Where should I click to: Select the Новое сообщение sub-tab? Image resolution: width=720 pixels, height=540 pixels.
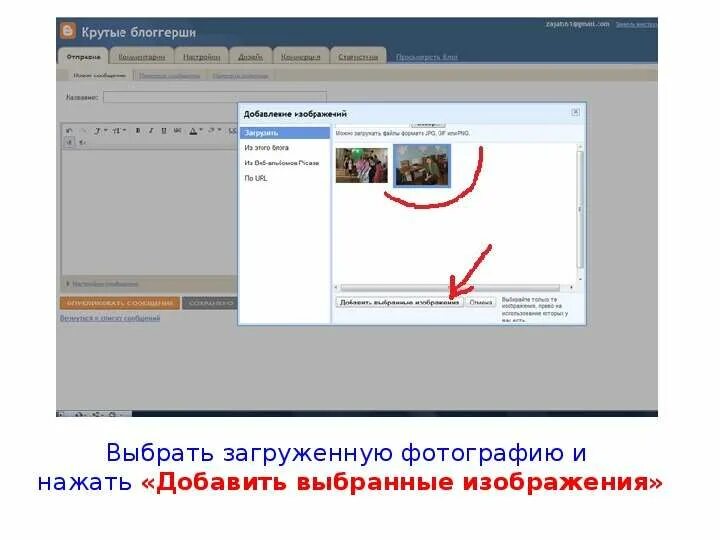pos(99,75)
